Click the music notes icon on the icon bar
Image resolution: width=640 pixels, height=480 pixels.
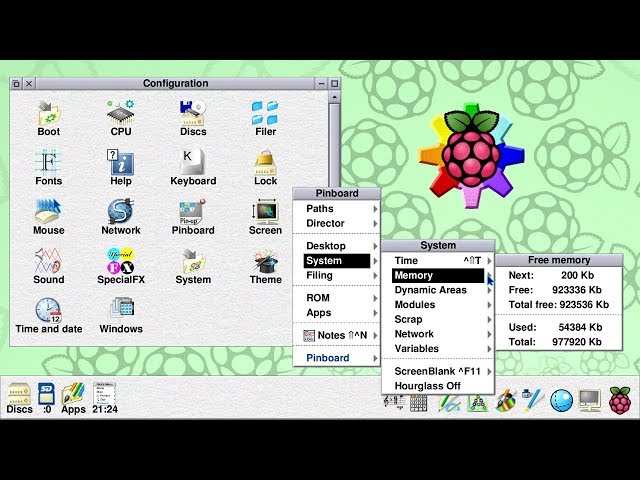394,402
